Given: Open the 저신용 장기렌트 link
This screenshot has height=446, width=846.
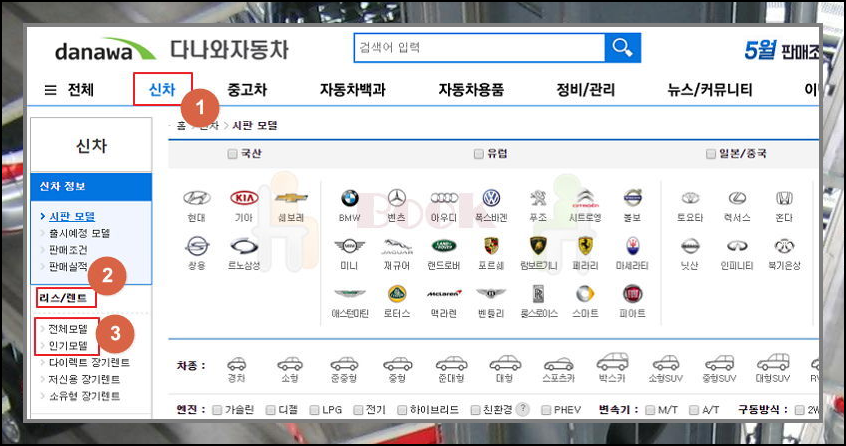Looking at the screenshot, I should 84,379.
